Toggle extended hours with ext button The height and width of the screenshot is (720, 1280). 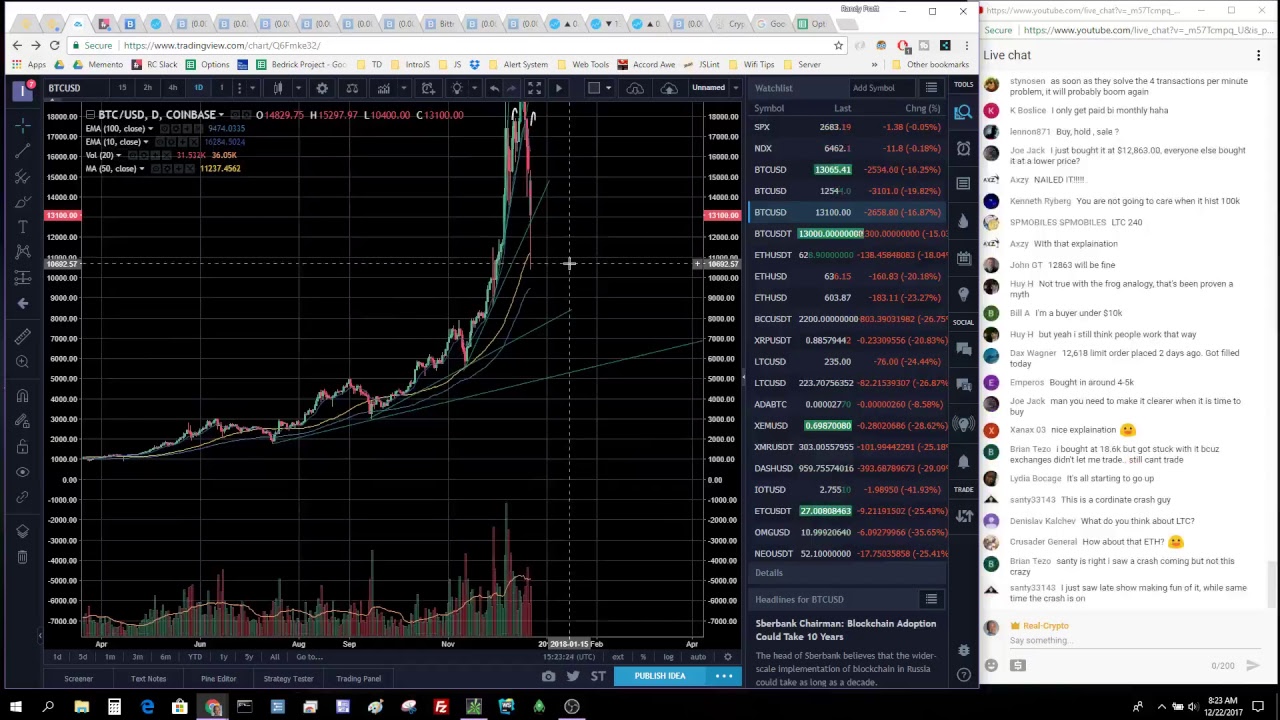(x=618, y=657)
